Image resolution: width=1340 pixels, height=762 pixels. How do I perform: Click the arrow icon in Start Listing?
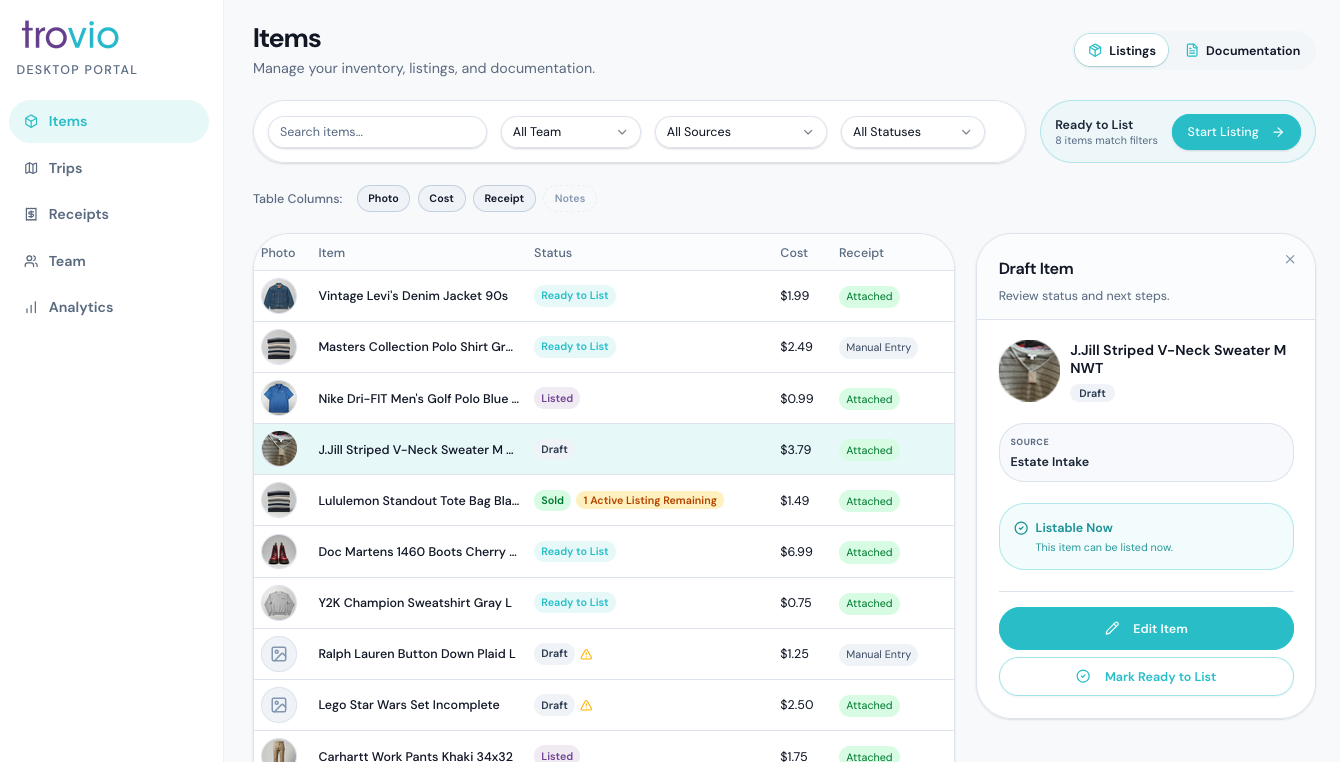coord(1278,132)
